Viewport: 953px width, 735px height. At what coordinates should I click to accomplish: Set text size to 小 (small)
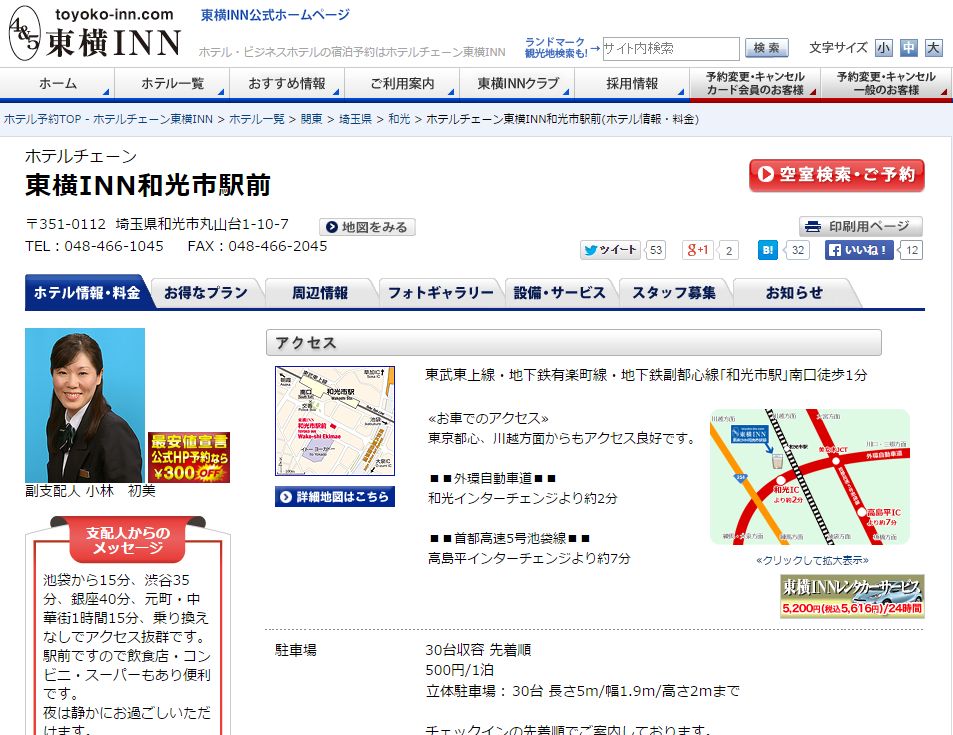(x=883, y=48)
